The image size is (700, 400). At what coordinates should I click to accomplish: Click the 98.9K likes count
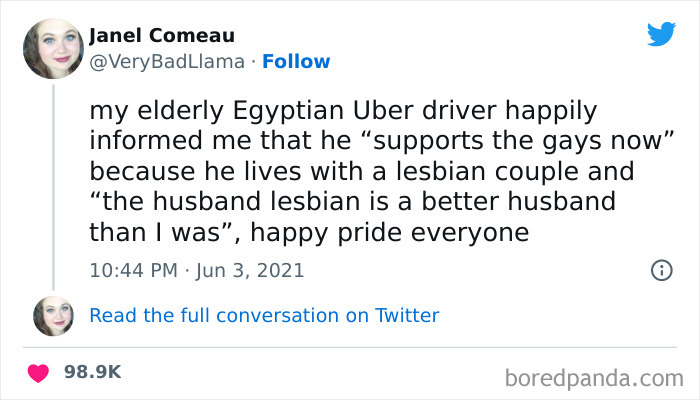tap(93, 372)
